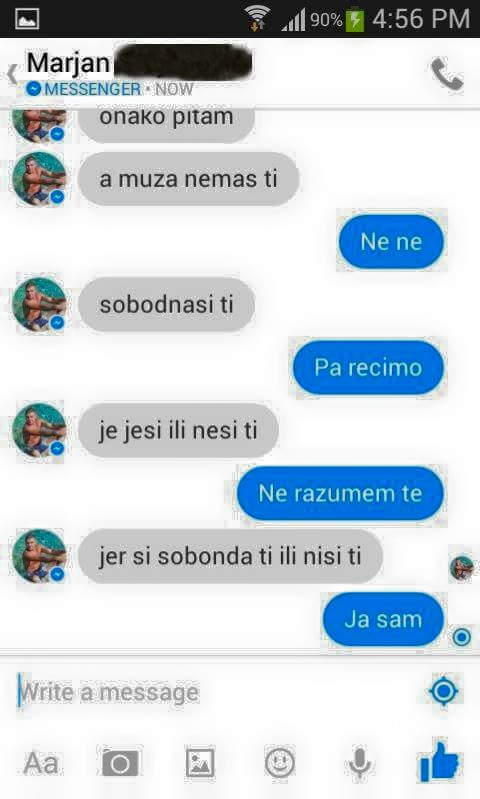Open the emoji smiley picker

pos(280,763)
